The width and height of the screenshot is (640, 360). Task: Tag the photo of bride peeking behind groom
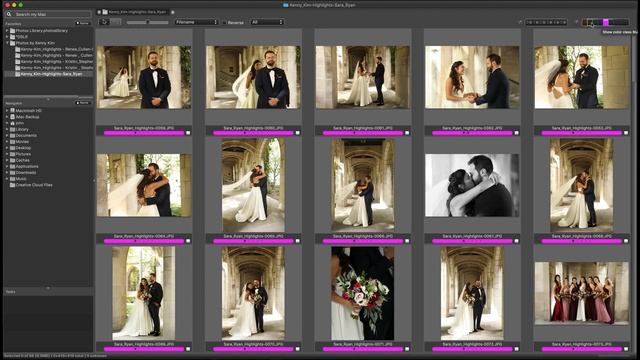[298, 133]
